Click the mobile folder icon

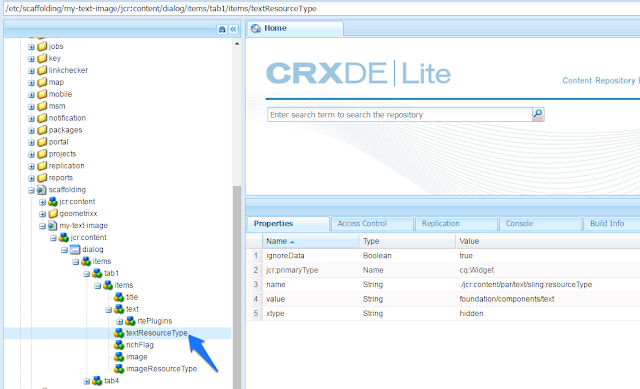point(42,94)
